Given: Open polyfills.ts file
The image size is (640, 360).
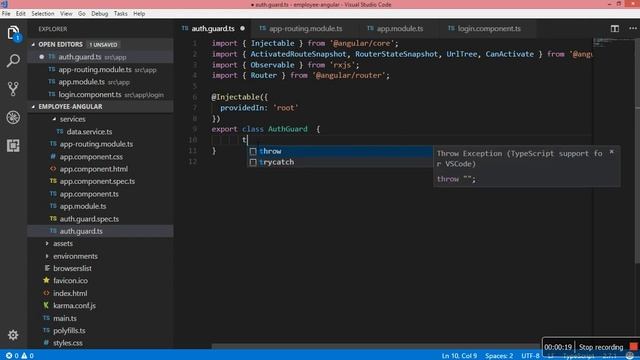Looking at the screenshot, I should tap(100, 330).
